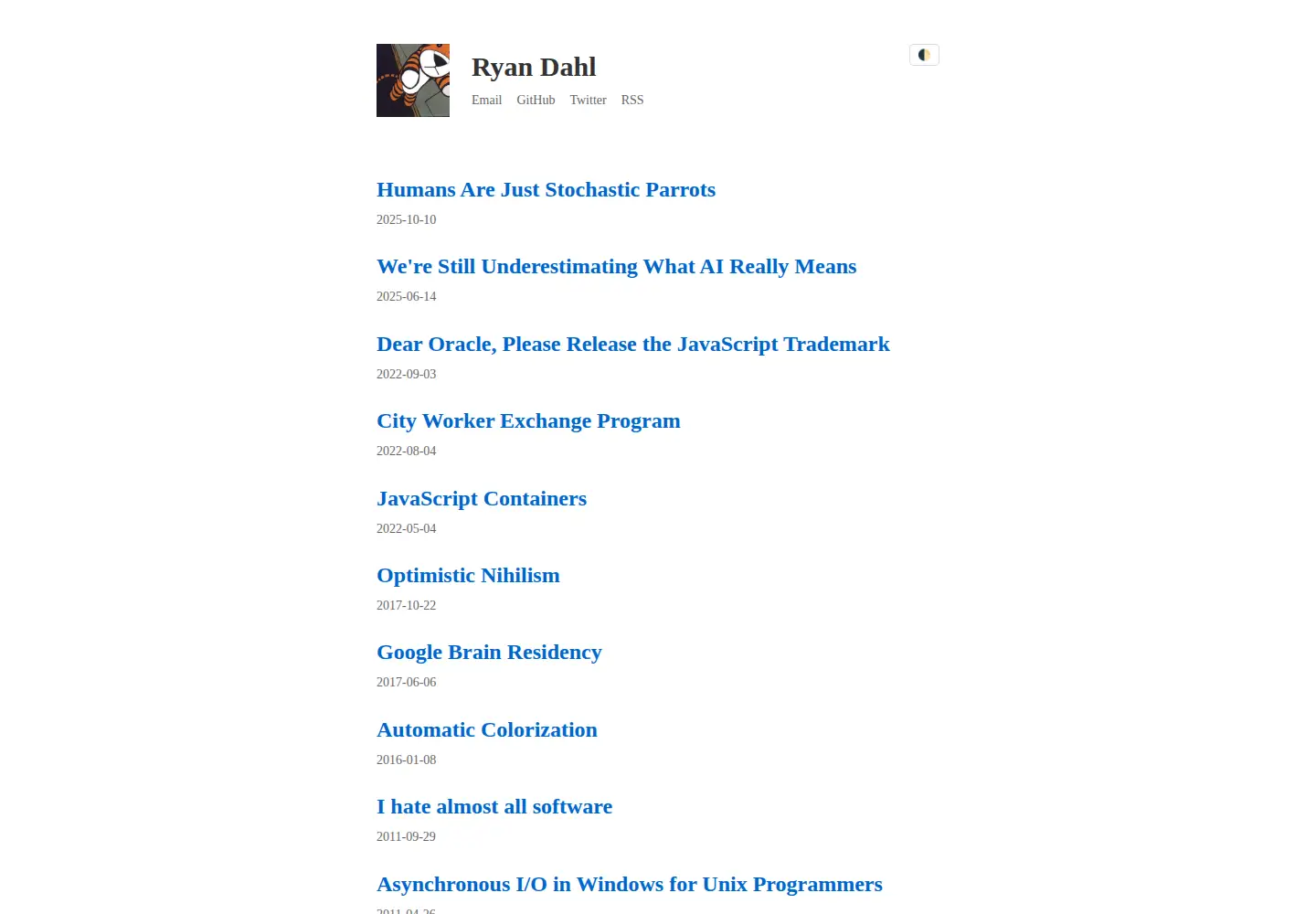The height and width of the screenshot is (914, 1316).
Task: Go to the Ryan Dahl site title
Action: (x=534, y=67)
